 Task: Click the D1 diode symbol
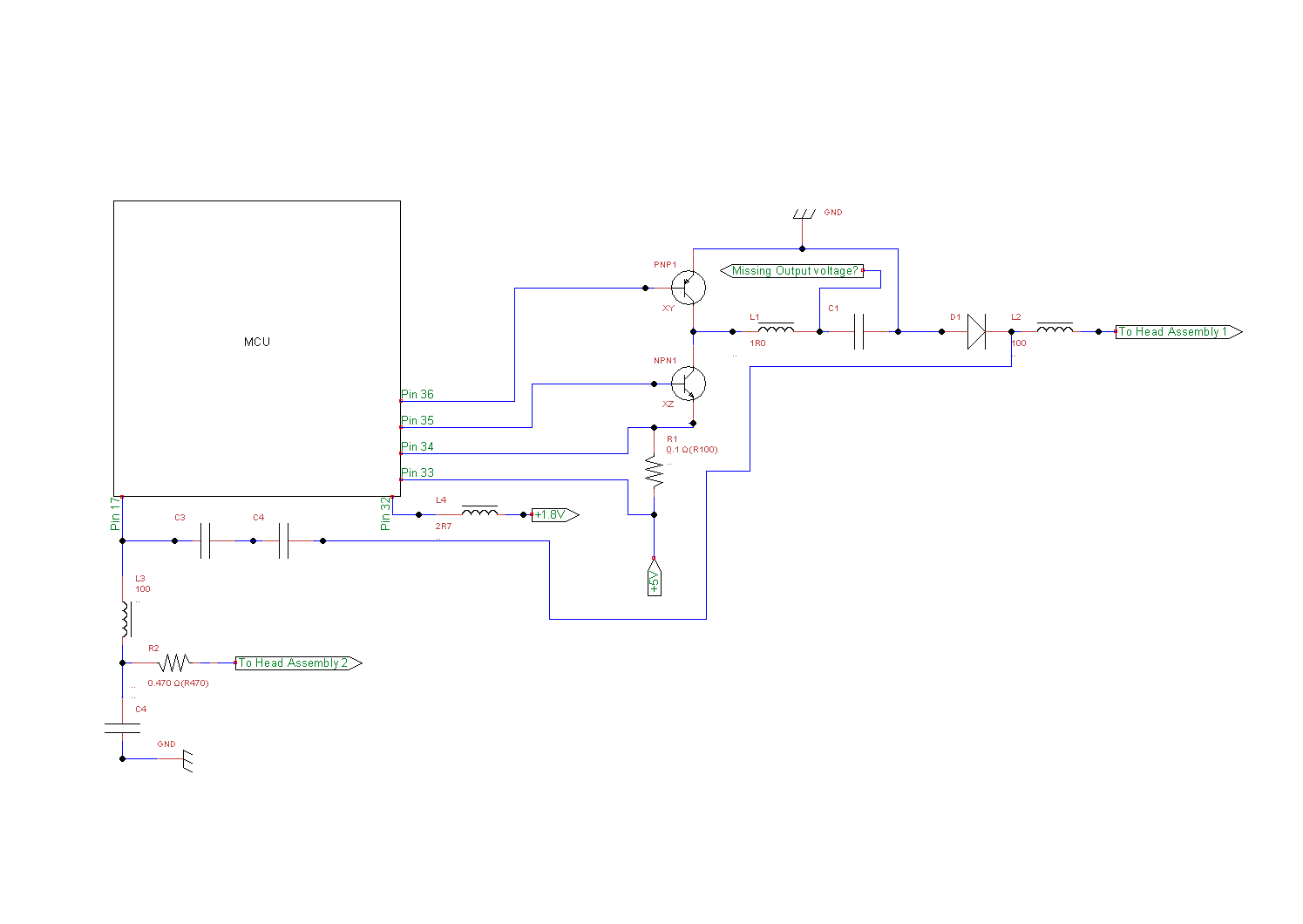point(976,331)
